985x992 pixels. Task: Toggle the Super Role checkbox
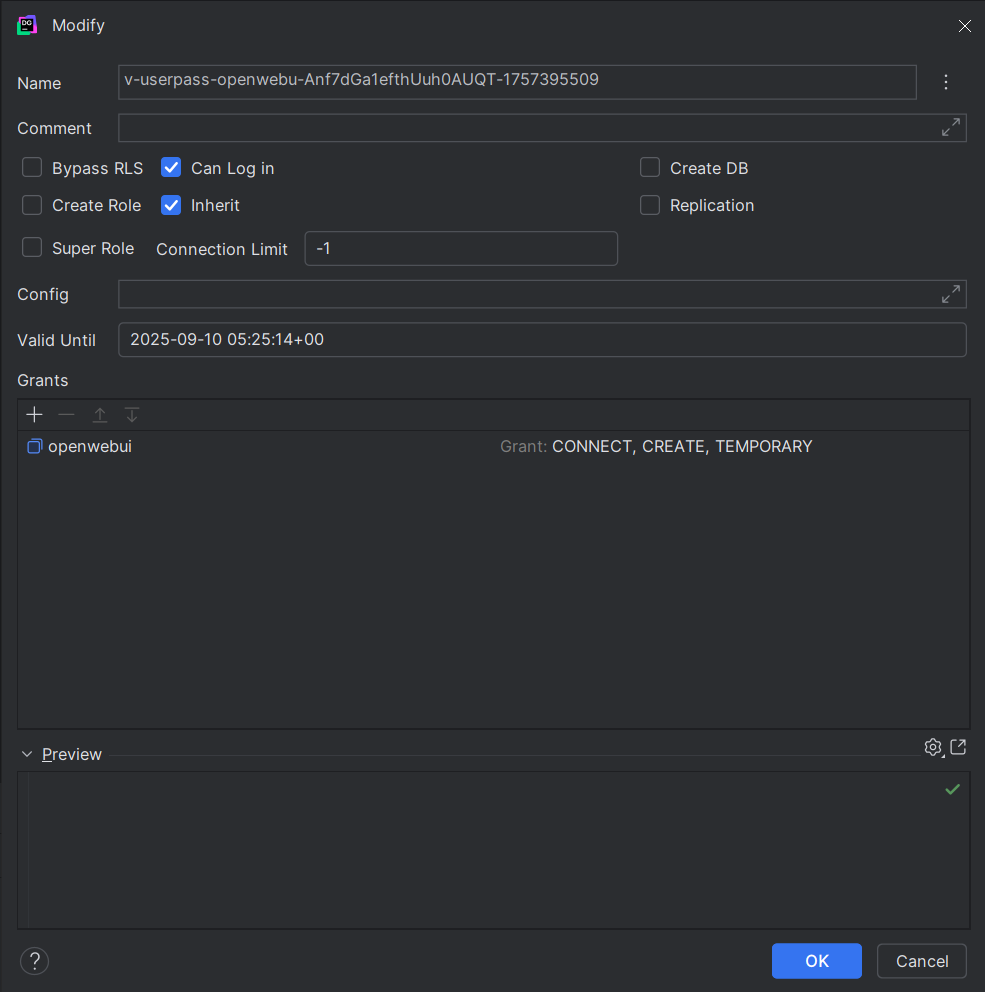click(x=33, y=248)
